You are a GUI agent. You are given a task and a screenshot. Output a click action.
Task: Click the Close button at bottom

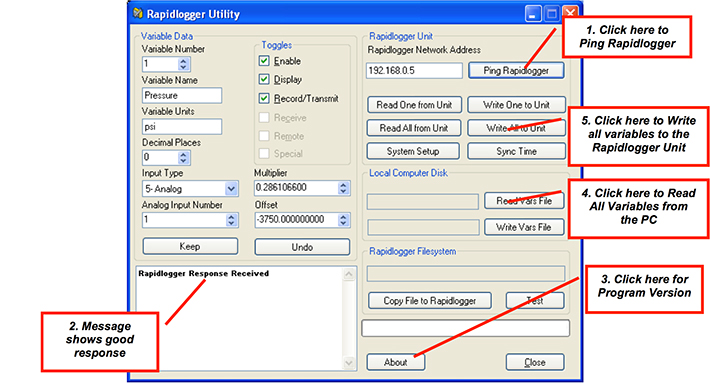tap(535, 362)
